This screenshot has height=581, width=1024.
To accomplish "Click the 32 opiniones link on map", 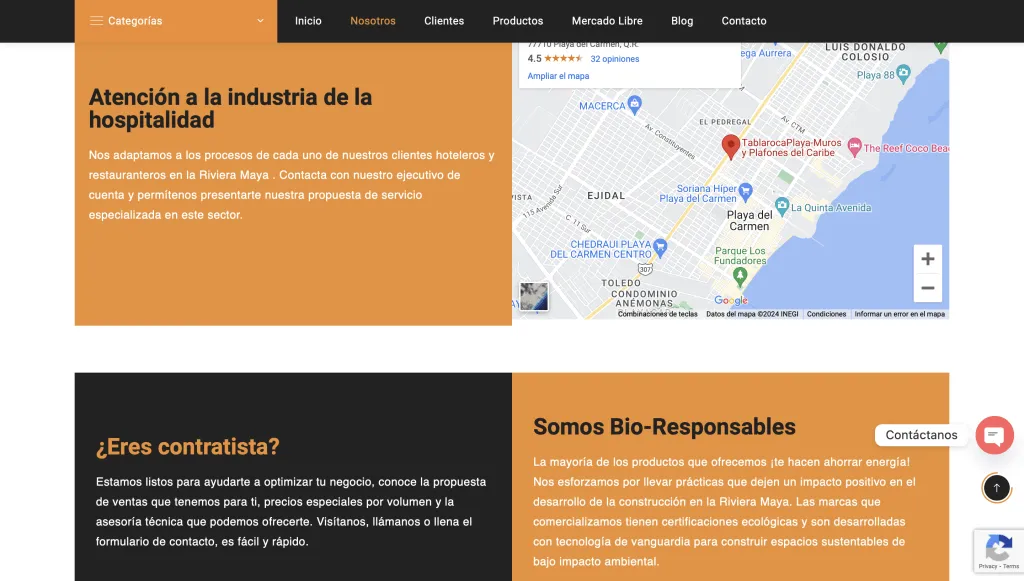I will (x=615, y=59).
